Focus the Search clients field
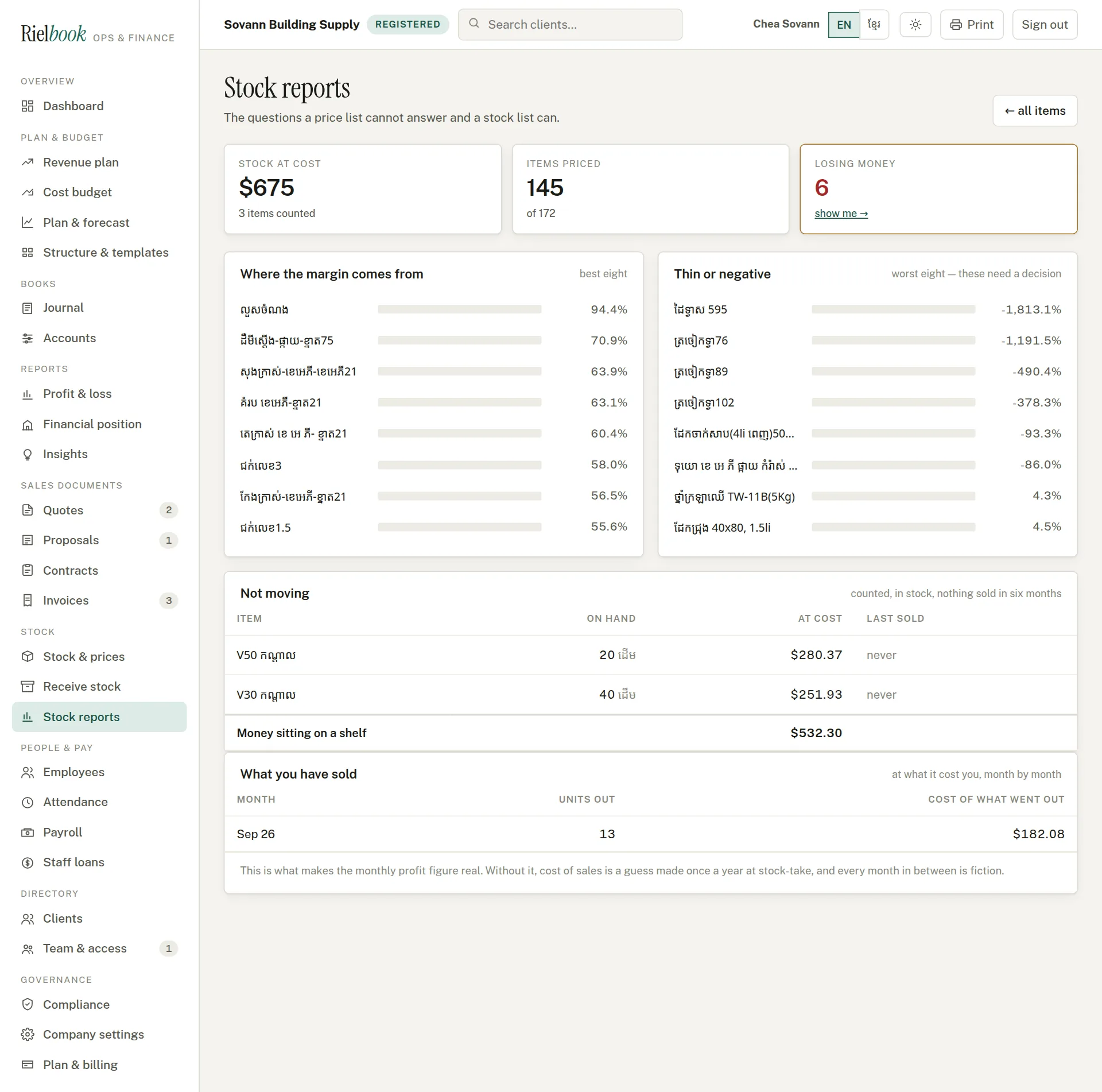The height and width of the screenshot is (1092, 1102). click(x=570, y=25)
